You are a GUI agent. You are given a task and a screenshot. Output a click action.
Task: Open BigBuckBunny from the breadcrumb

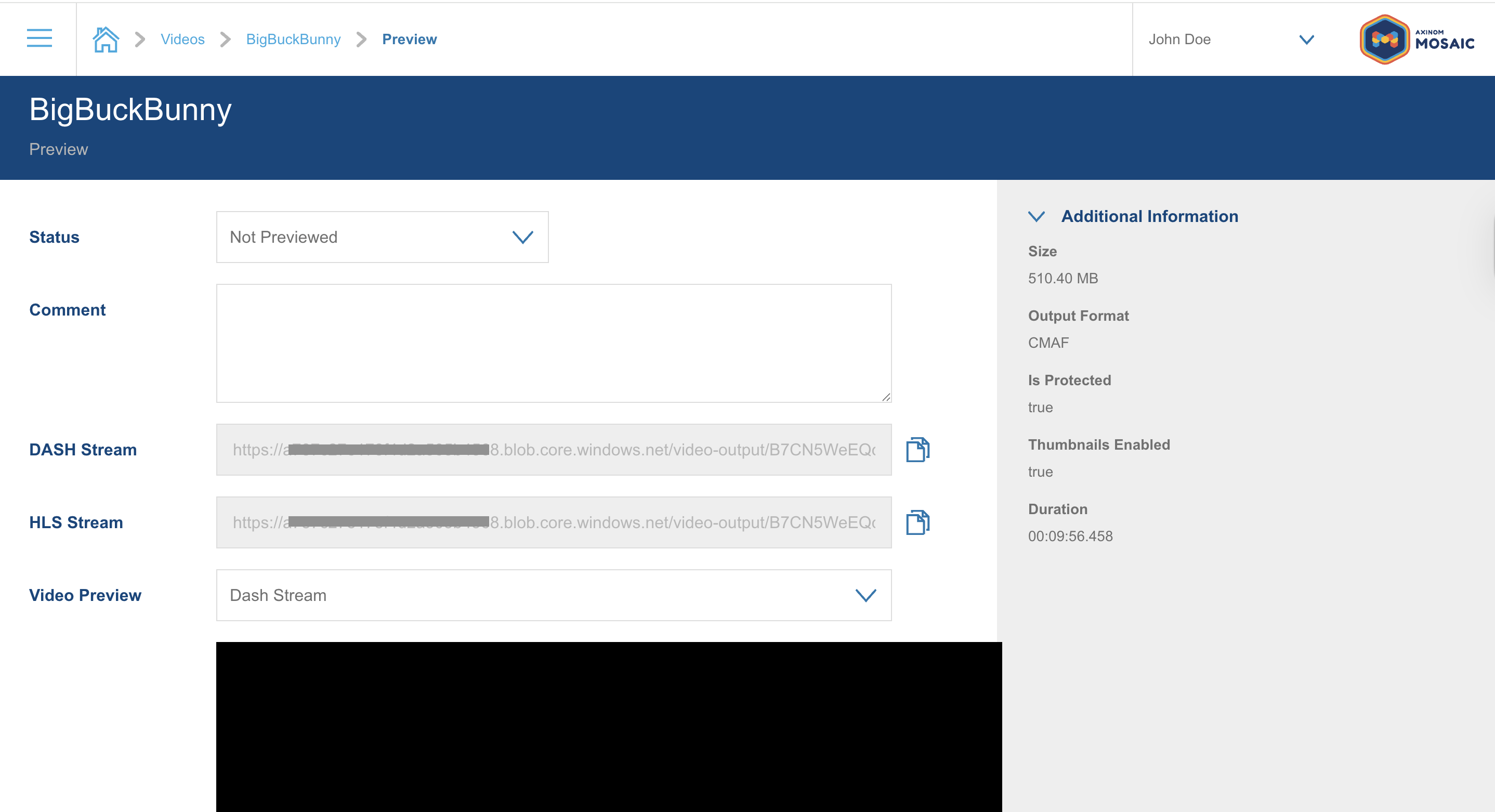coord(293,40)
